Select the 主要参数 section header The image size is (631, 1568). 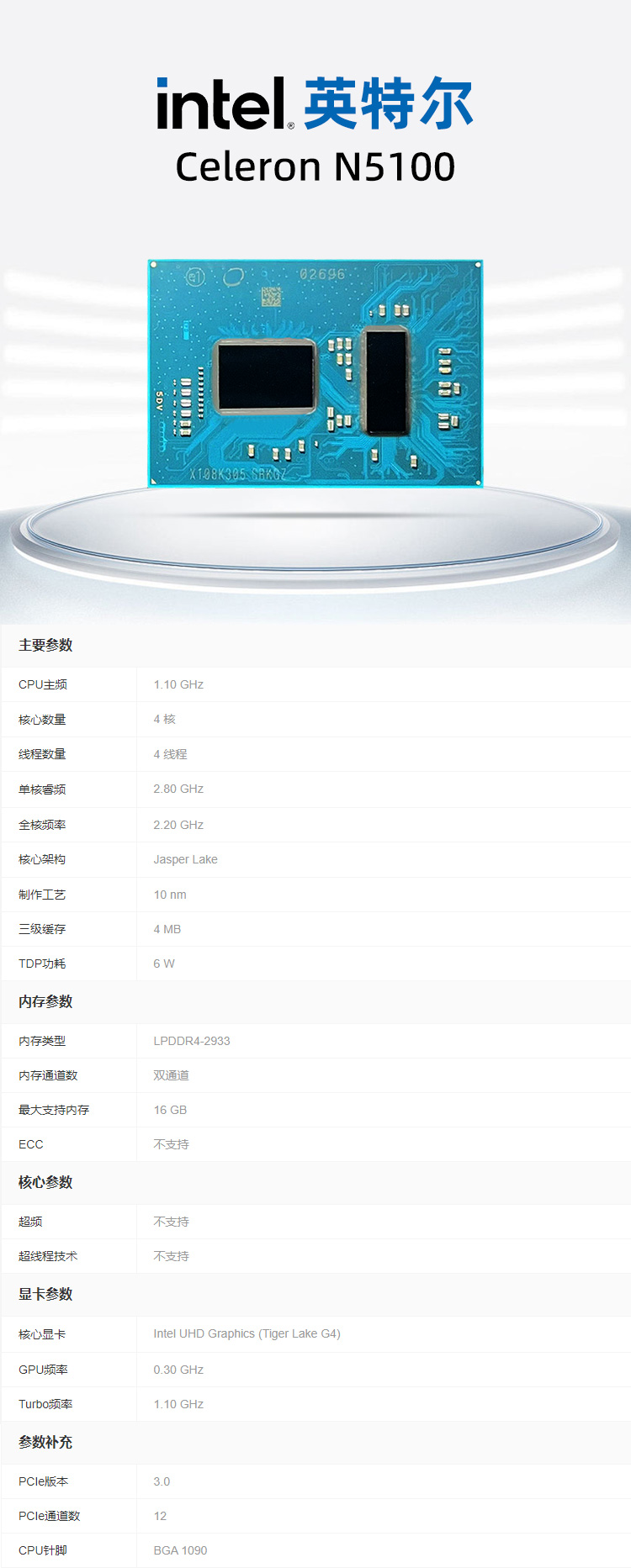[45, 645]
